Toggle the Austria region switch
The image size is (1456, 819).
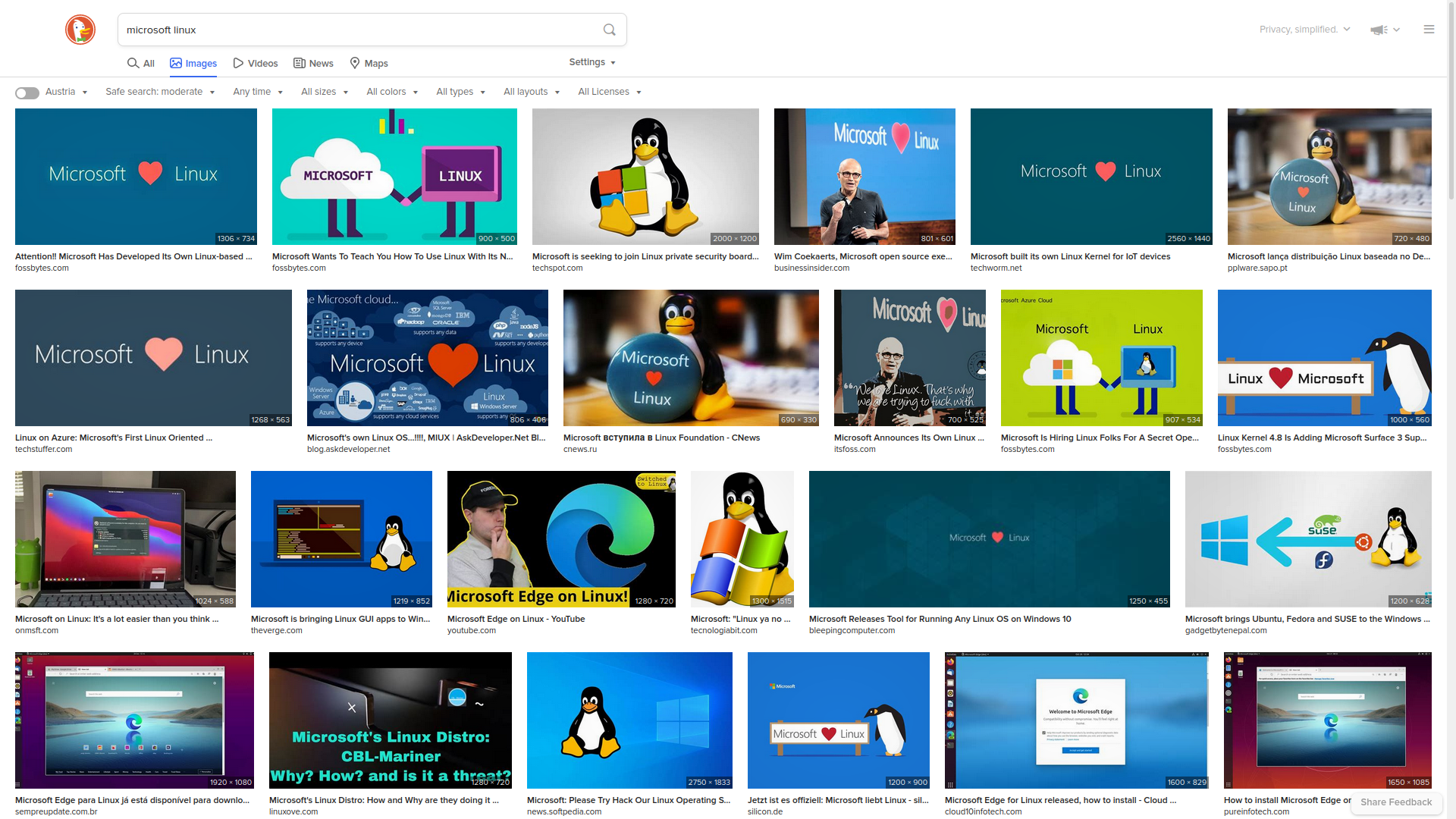(27, 93)
